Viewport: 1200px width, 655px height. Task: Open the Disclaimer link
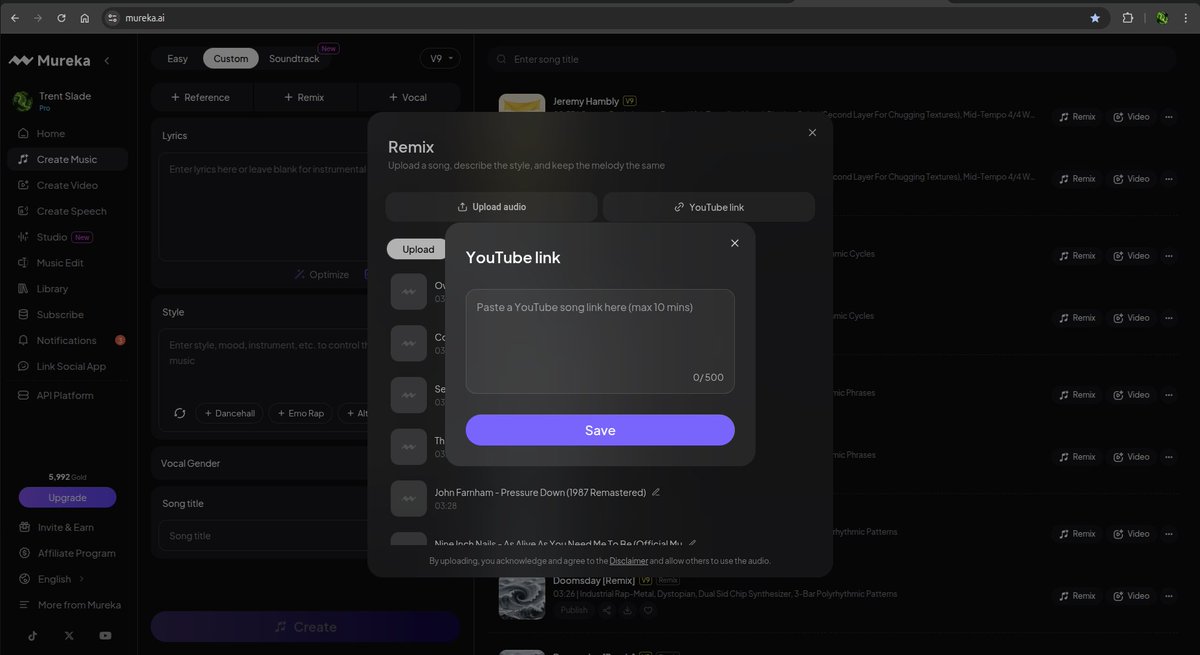click(x=628, y=561)
